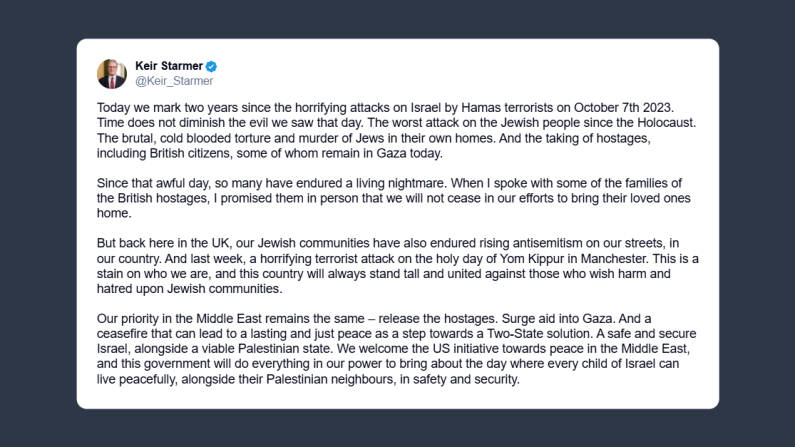Screen dimensions: 795x447
Task: Click the date "October 7th 2023" in the tweet
Action: pyautogui.click(x=633, y=106)
